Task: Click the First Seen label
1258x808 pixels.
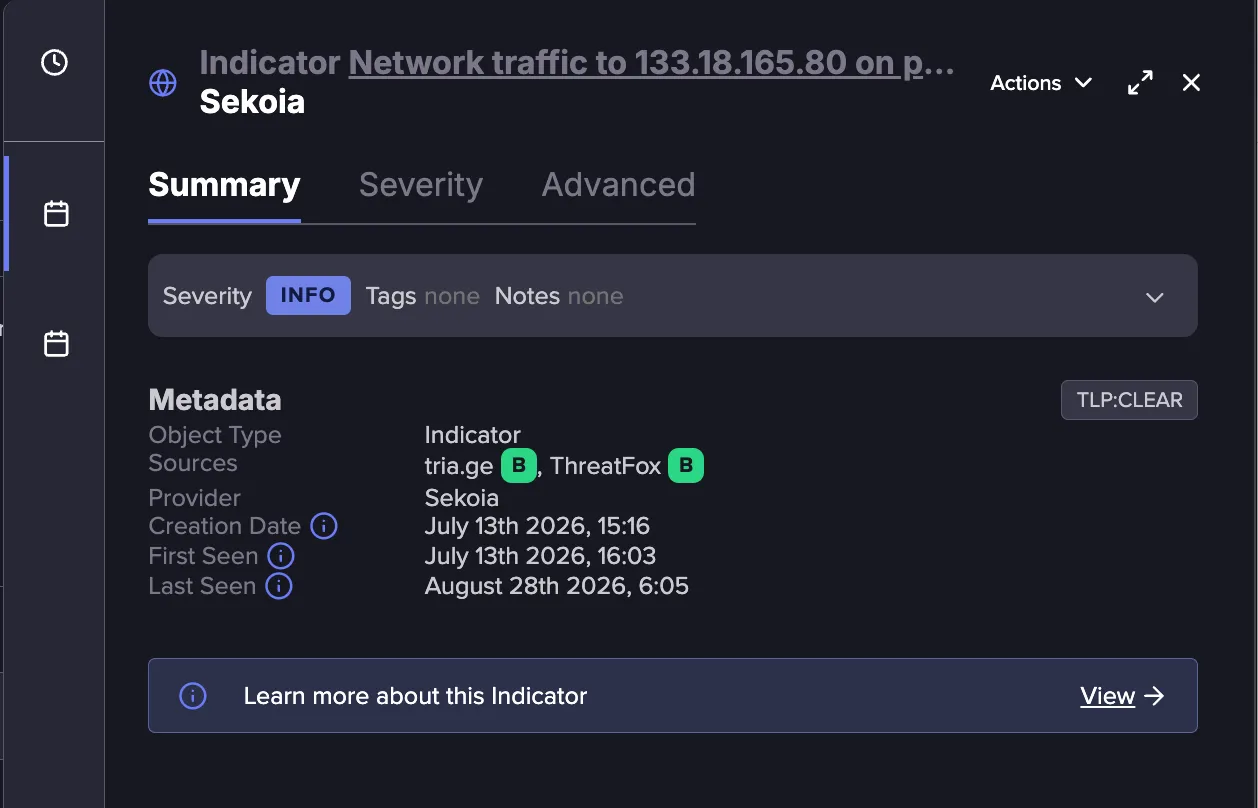Action: tap(204, 556)
